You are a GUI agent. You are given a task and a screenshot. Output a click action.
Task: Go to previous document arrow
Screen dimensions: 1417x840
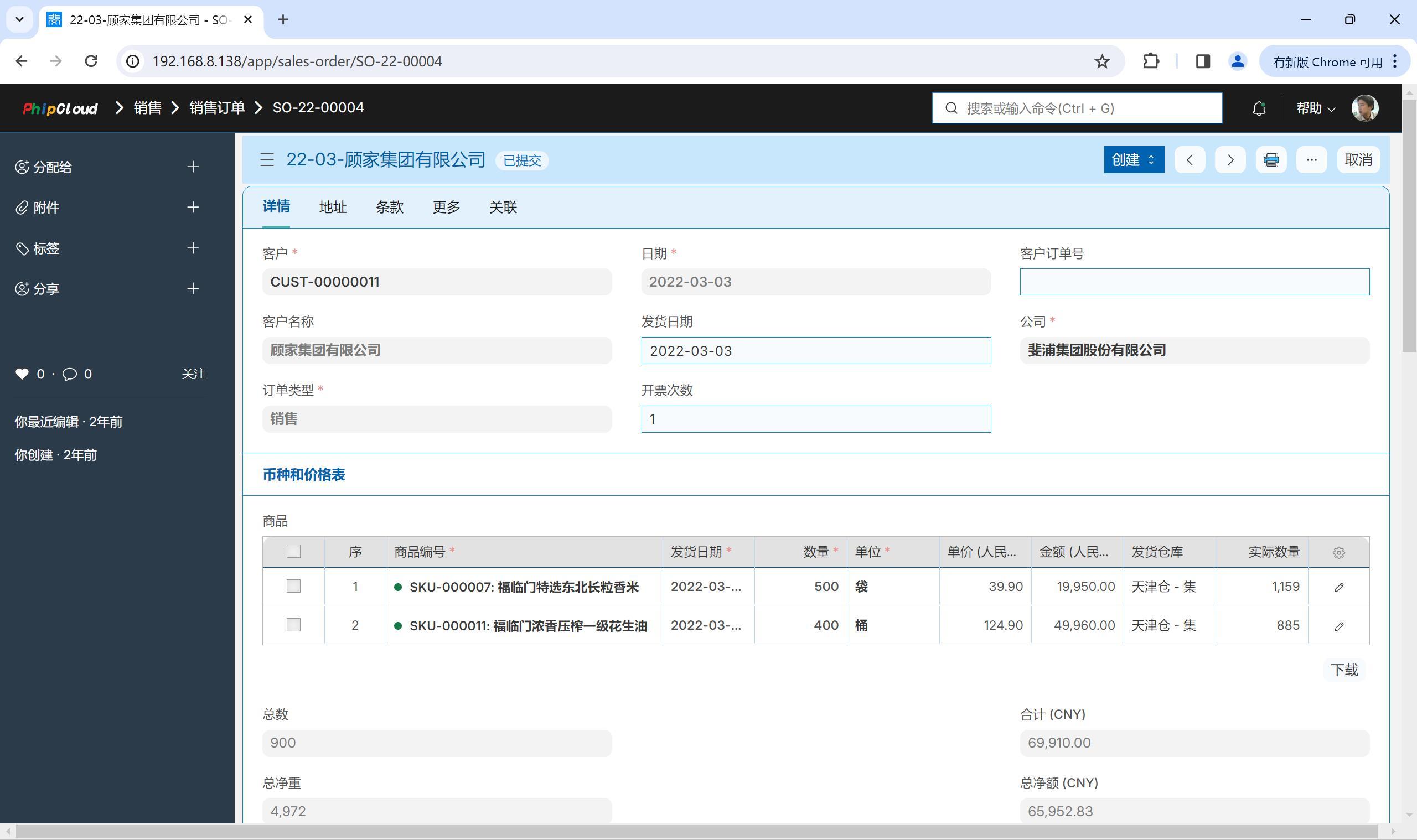click(1190, 160)
